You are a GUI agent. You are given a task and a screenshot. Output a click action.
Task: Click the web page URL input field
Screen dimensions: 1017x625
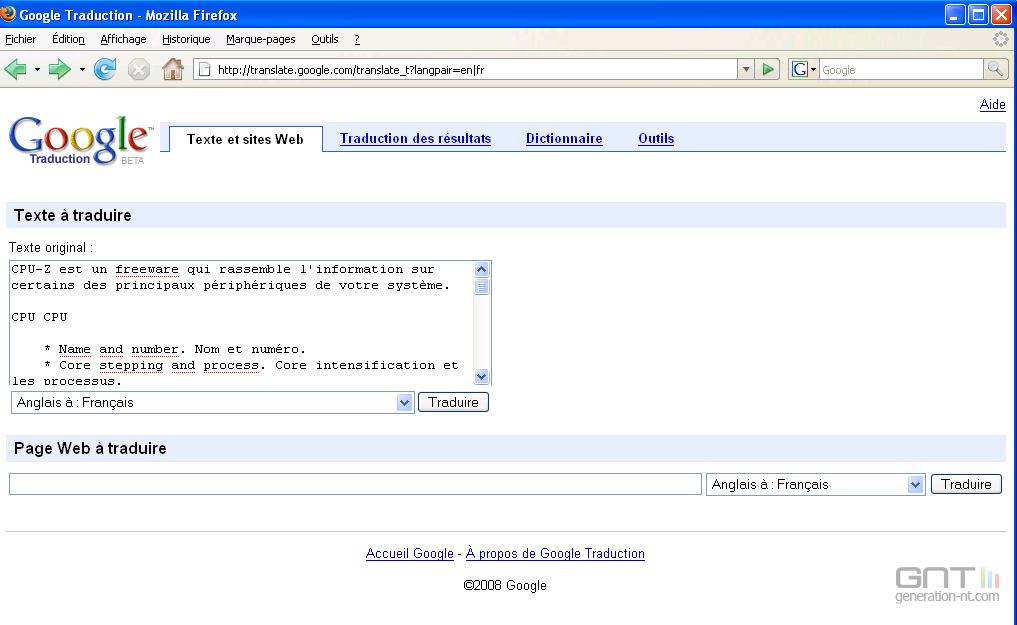click(355, 484)
